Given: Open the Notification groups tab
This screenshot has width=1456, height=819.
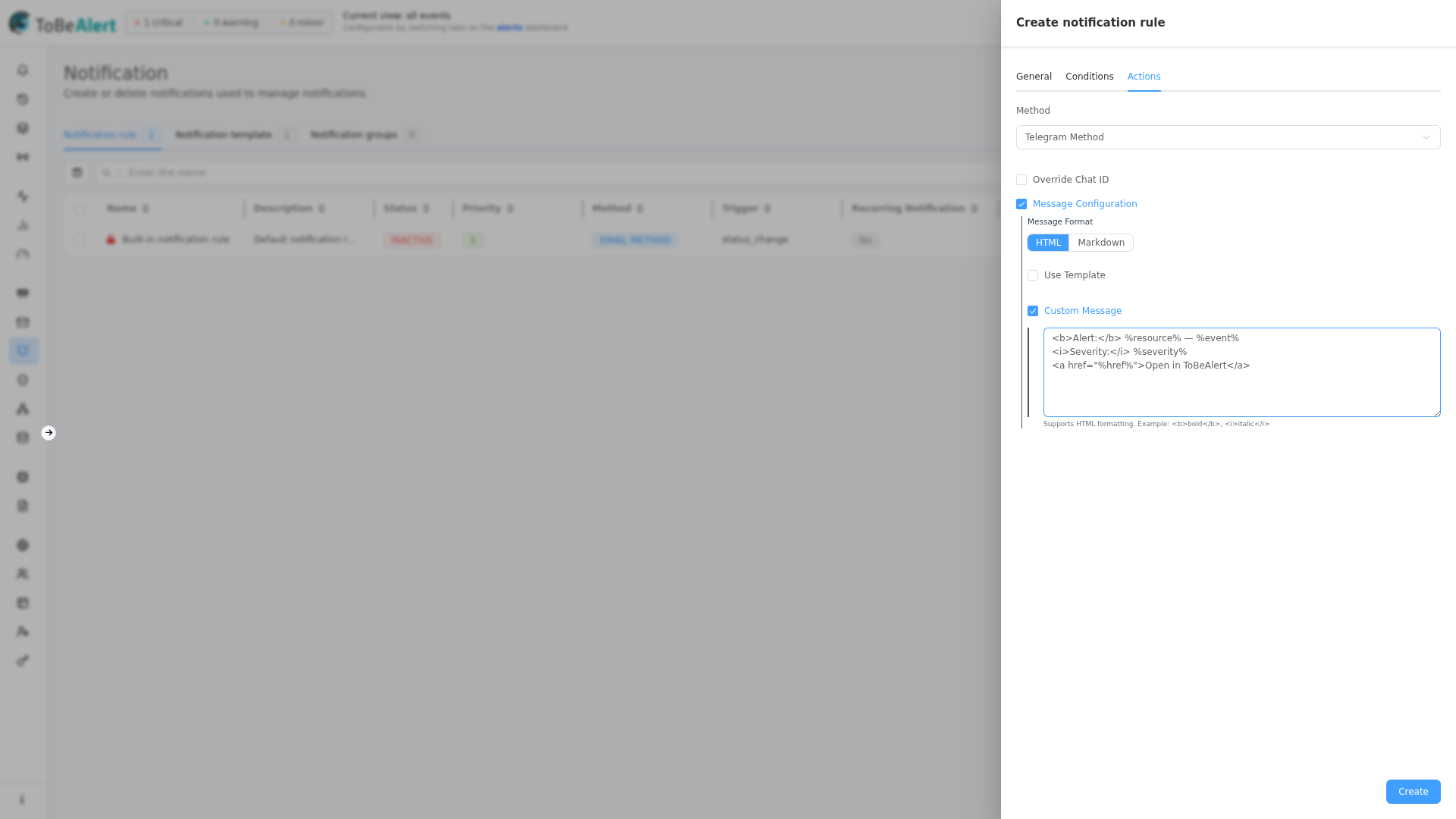Looking at the screenshot, I should tap(365, 135).
